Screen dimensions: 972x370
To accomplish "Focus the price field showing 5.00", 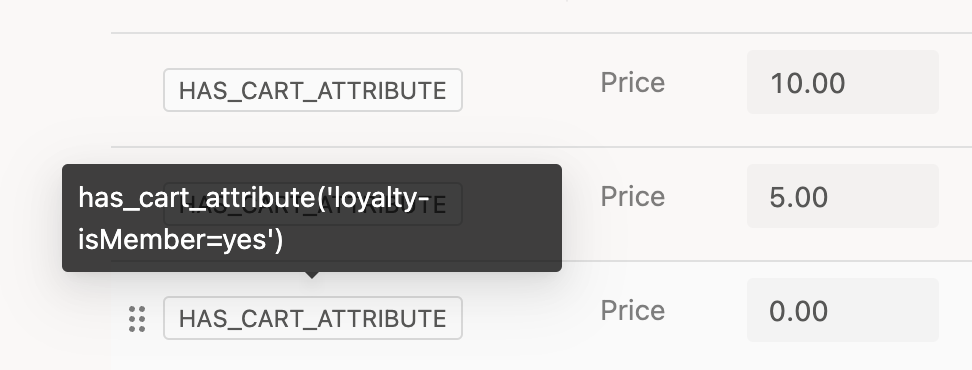I will coord(842,196).
